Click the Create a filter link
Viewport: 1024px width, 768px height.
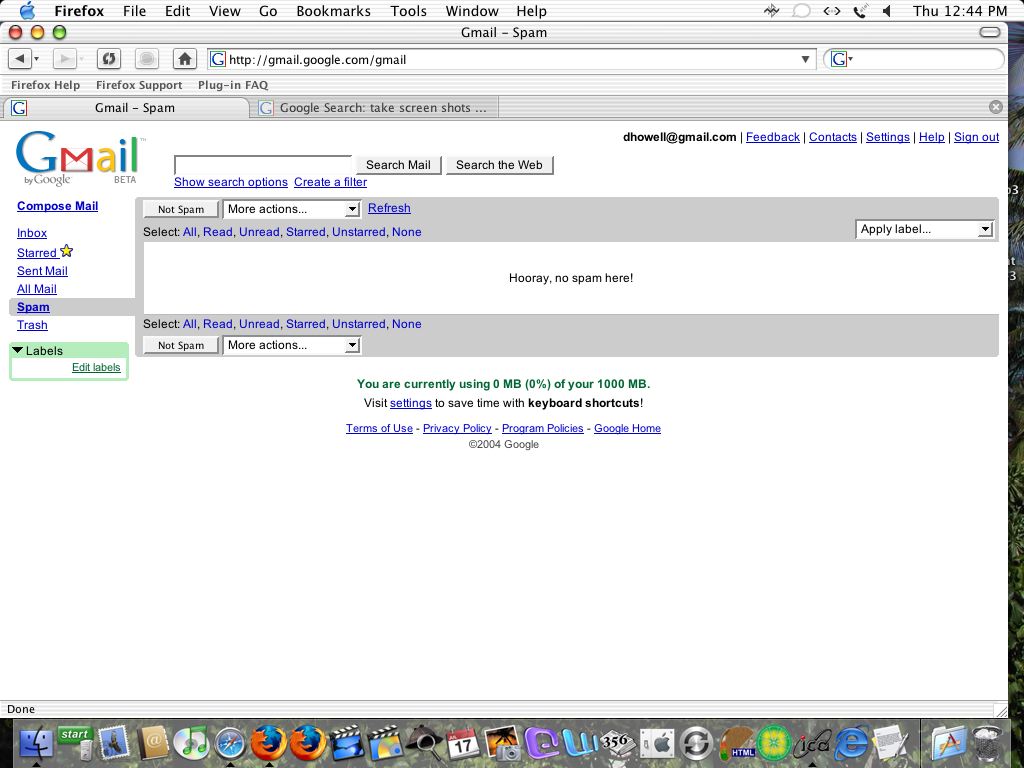[x=330, y=182]
